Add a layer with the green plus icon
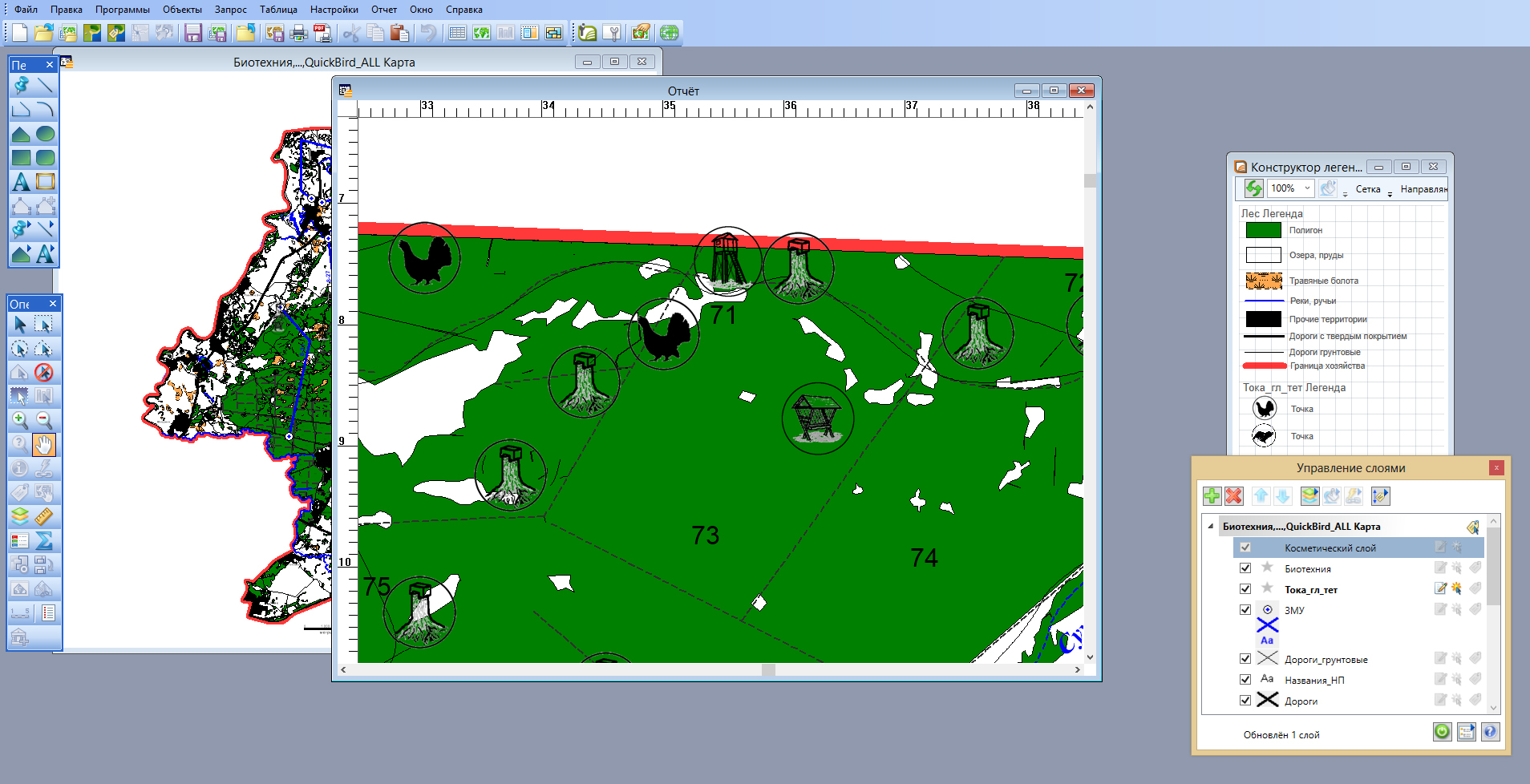Screen dimensions: 1530x784 pyautogui.click(x=1212, y=496)
